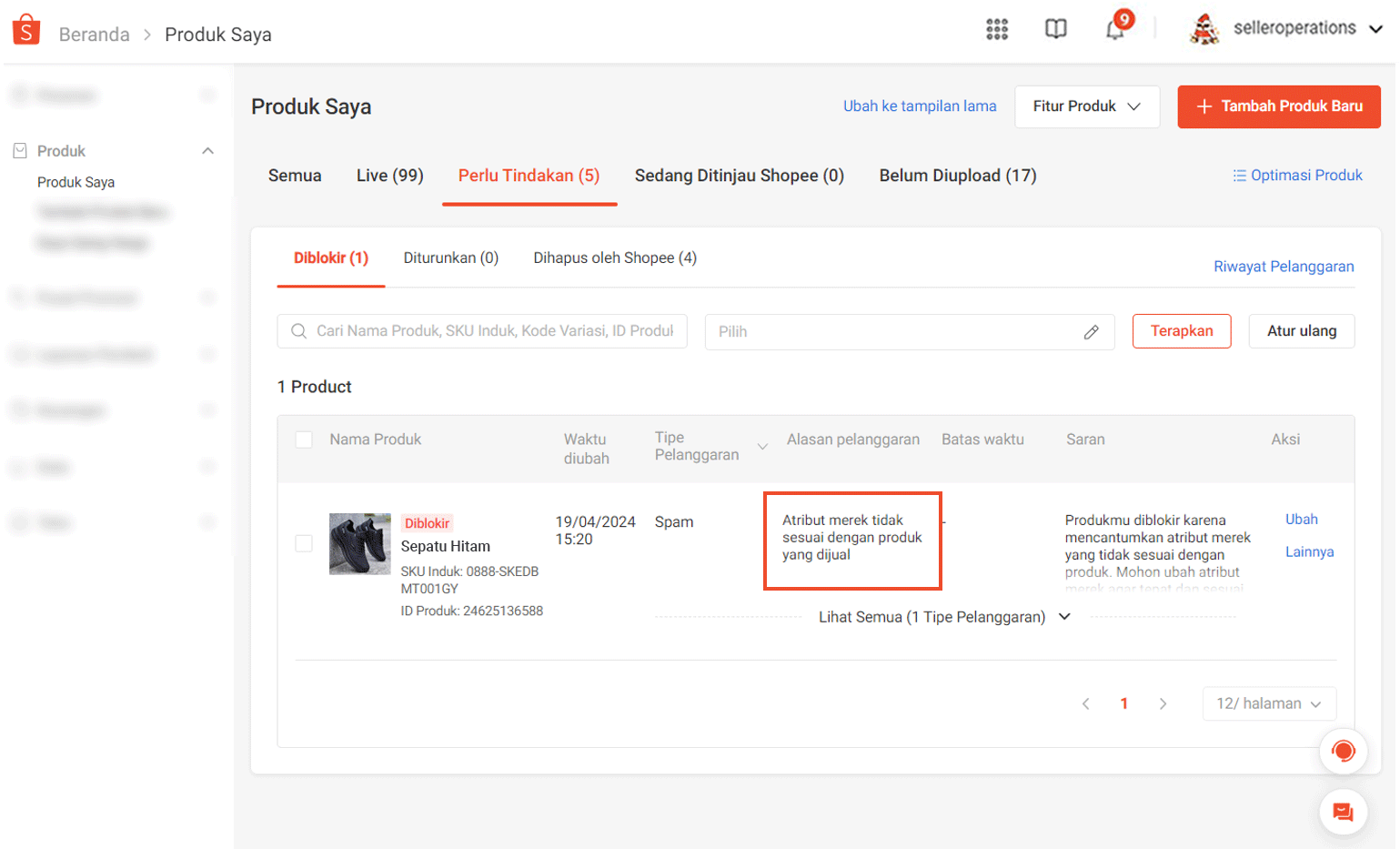Open the 12/halaman page size dropdown
Viewport: 1400px width, 849px height.
tap(1269, 702)
